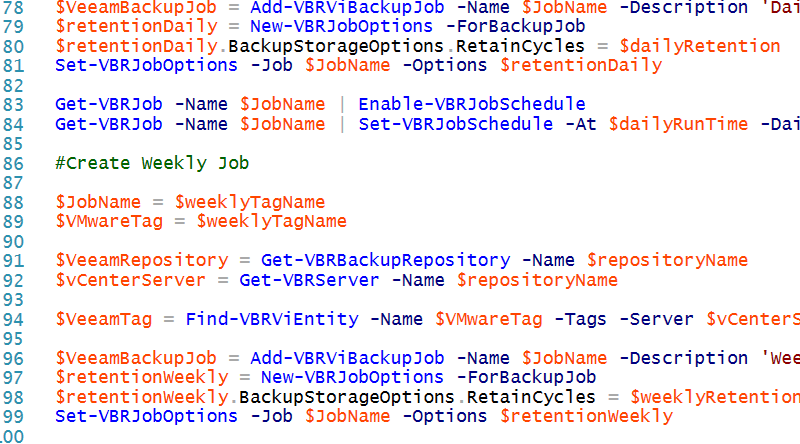Viewport: 800px width, 444px height.
Task: Click '$VMwareTag' variable on line 89
Action: [109, 221]
